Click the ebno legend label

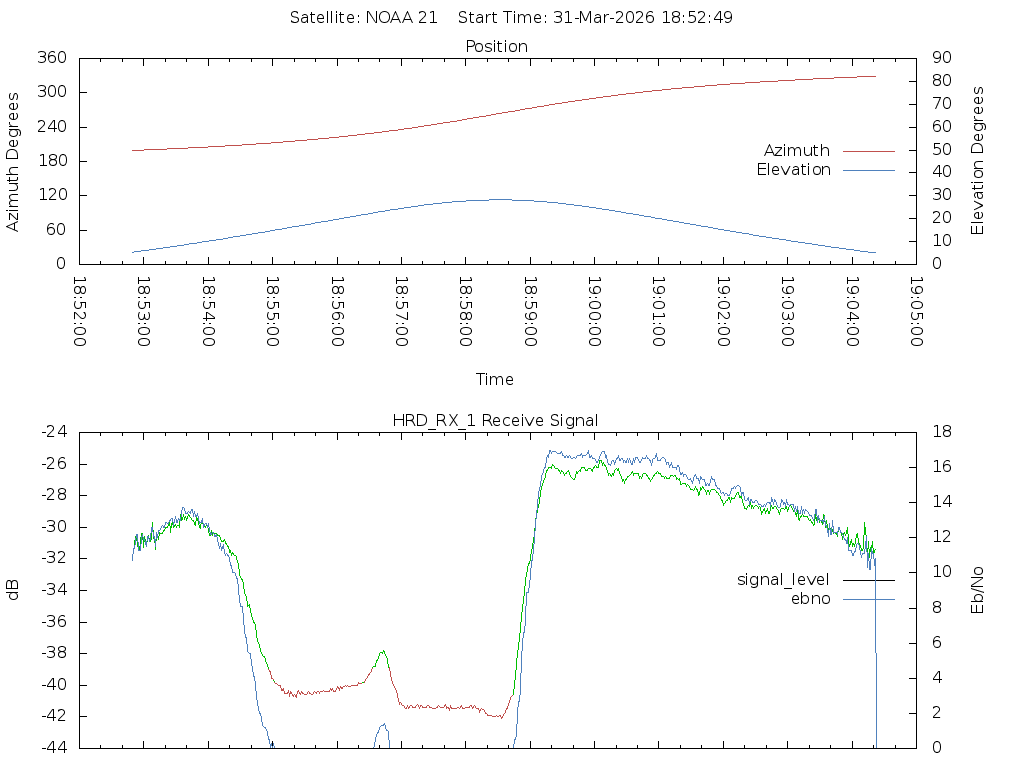click(810, 599)
